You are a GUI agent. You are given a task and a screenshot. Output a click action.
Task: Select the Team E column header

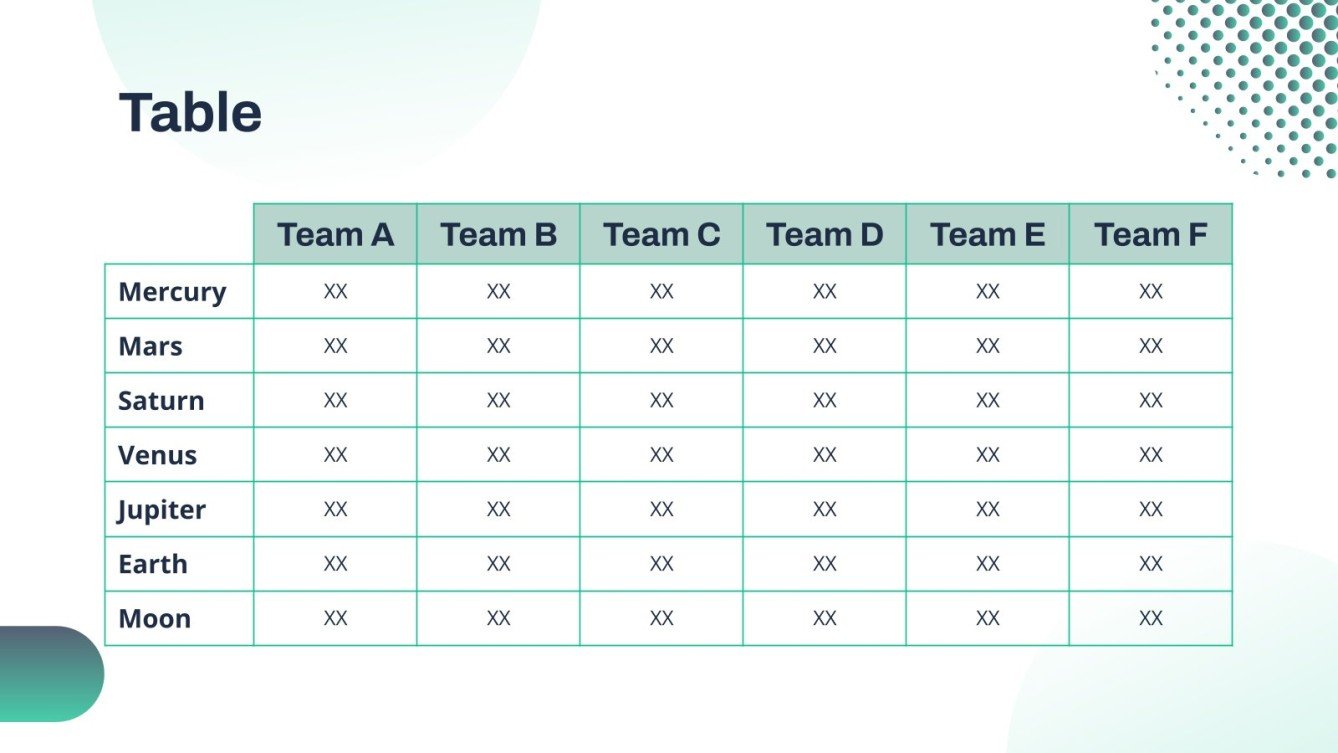tap(987, 235)
